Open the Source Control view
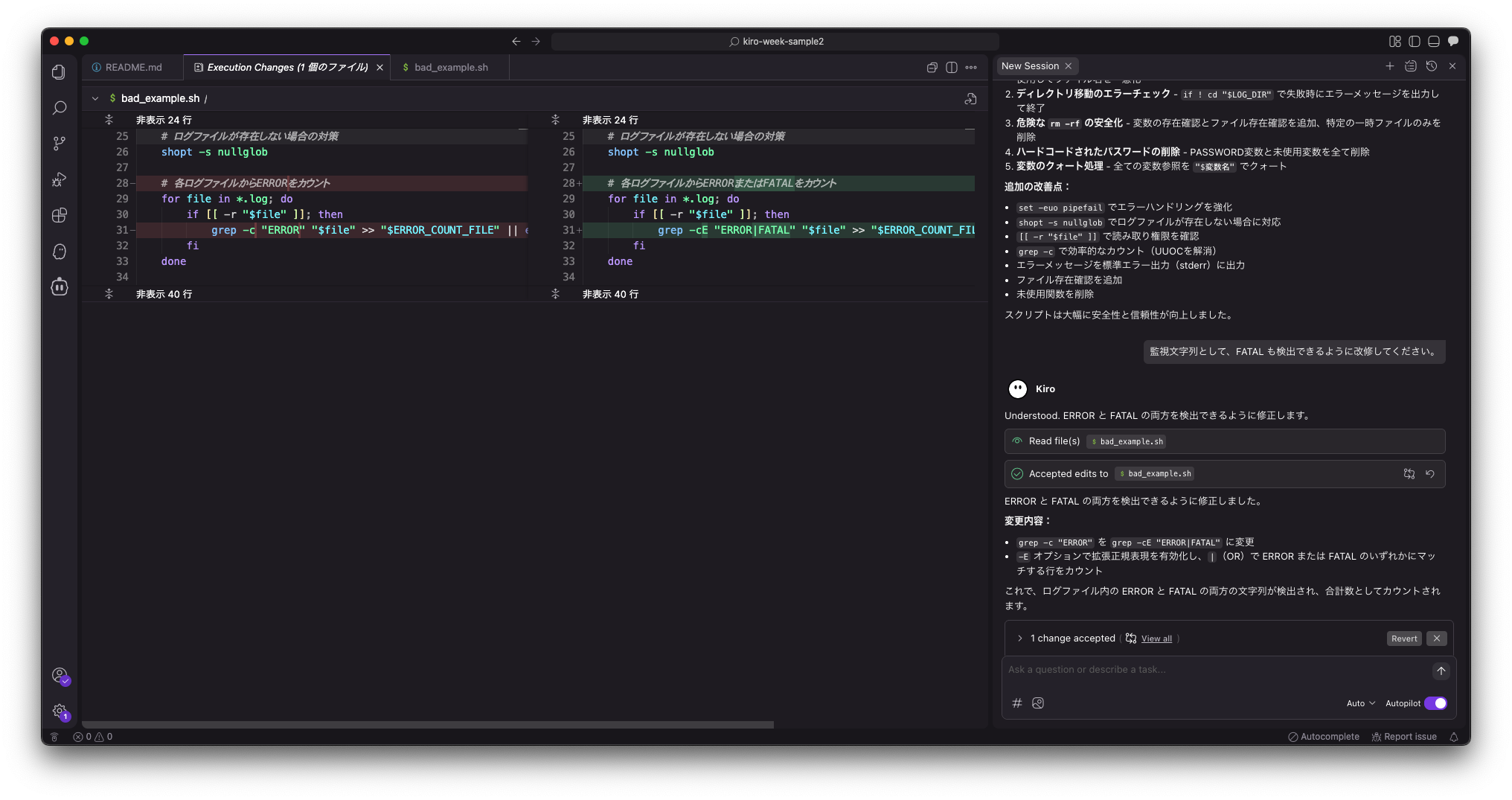This screenshot has width=1512, height=800. [60, 144]
